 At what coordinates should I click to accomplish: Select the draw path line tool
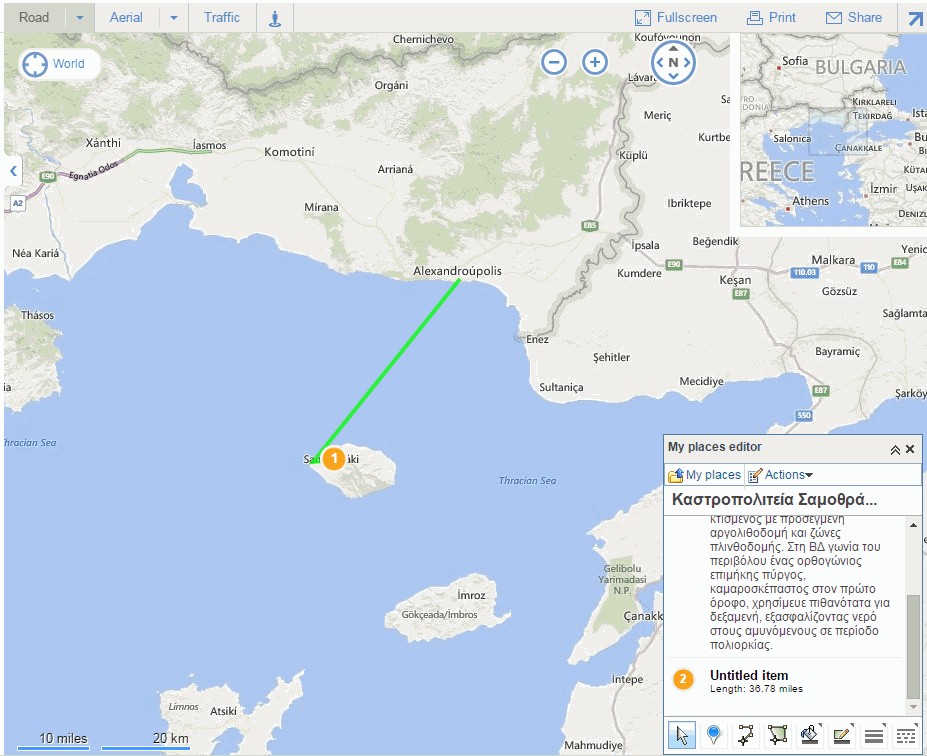[x=746, y=735]
